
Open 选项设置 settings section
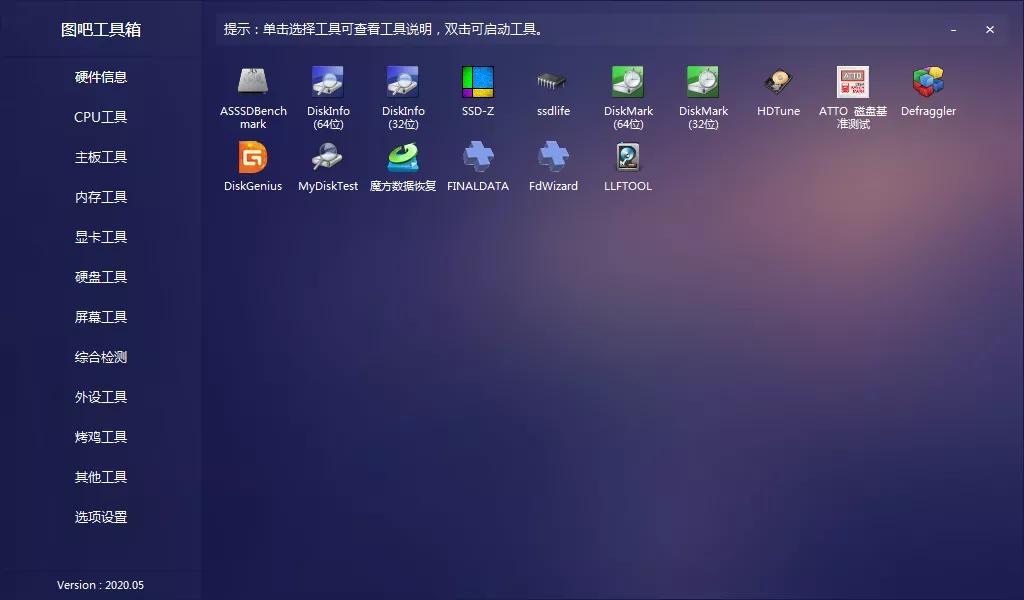click(100, 517)
